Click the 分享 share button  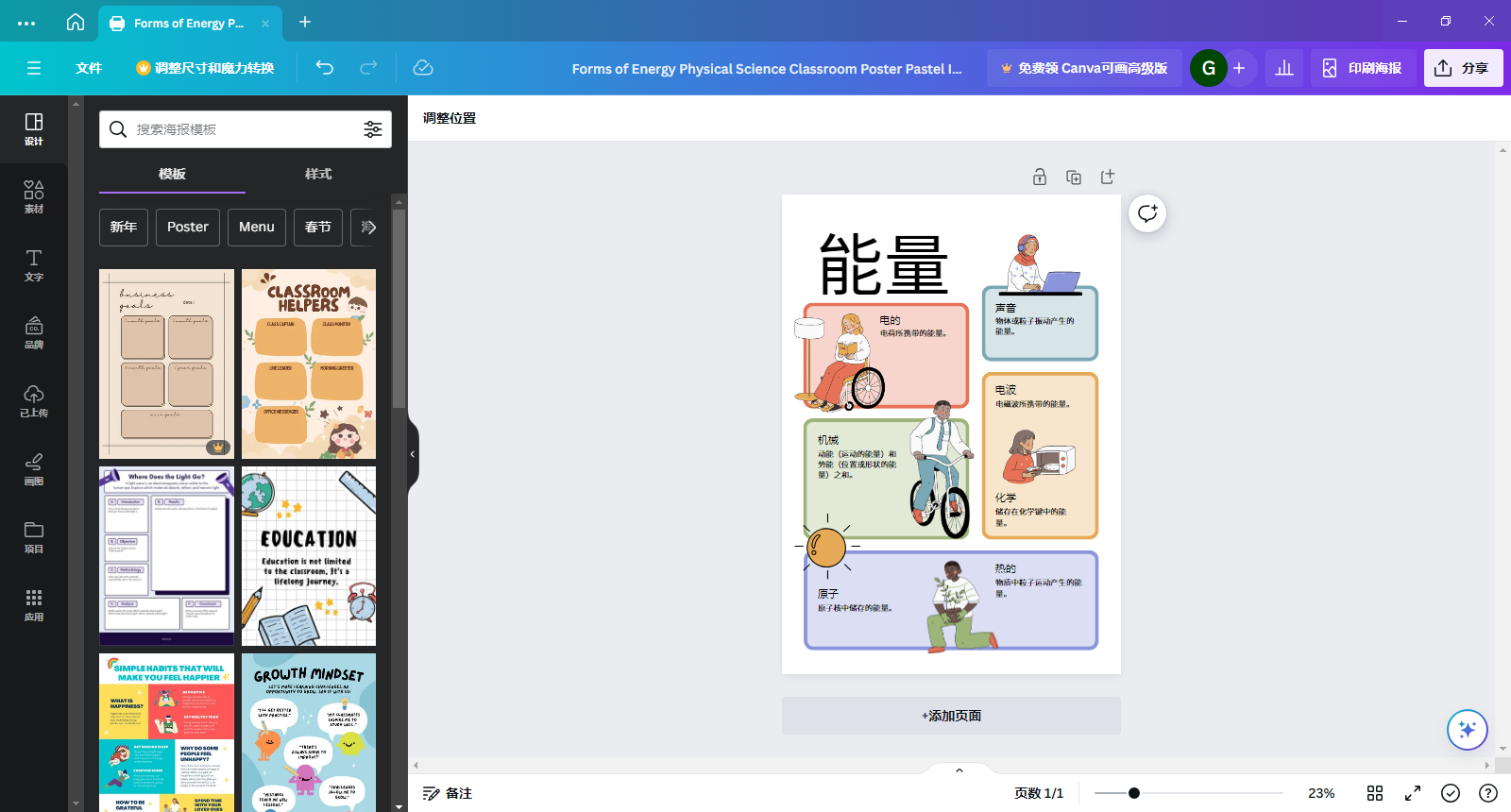coord(1463,68)
